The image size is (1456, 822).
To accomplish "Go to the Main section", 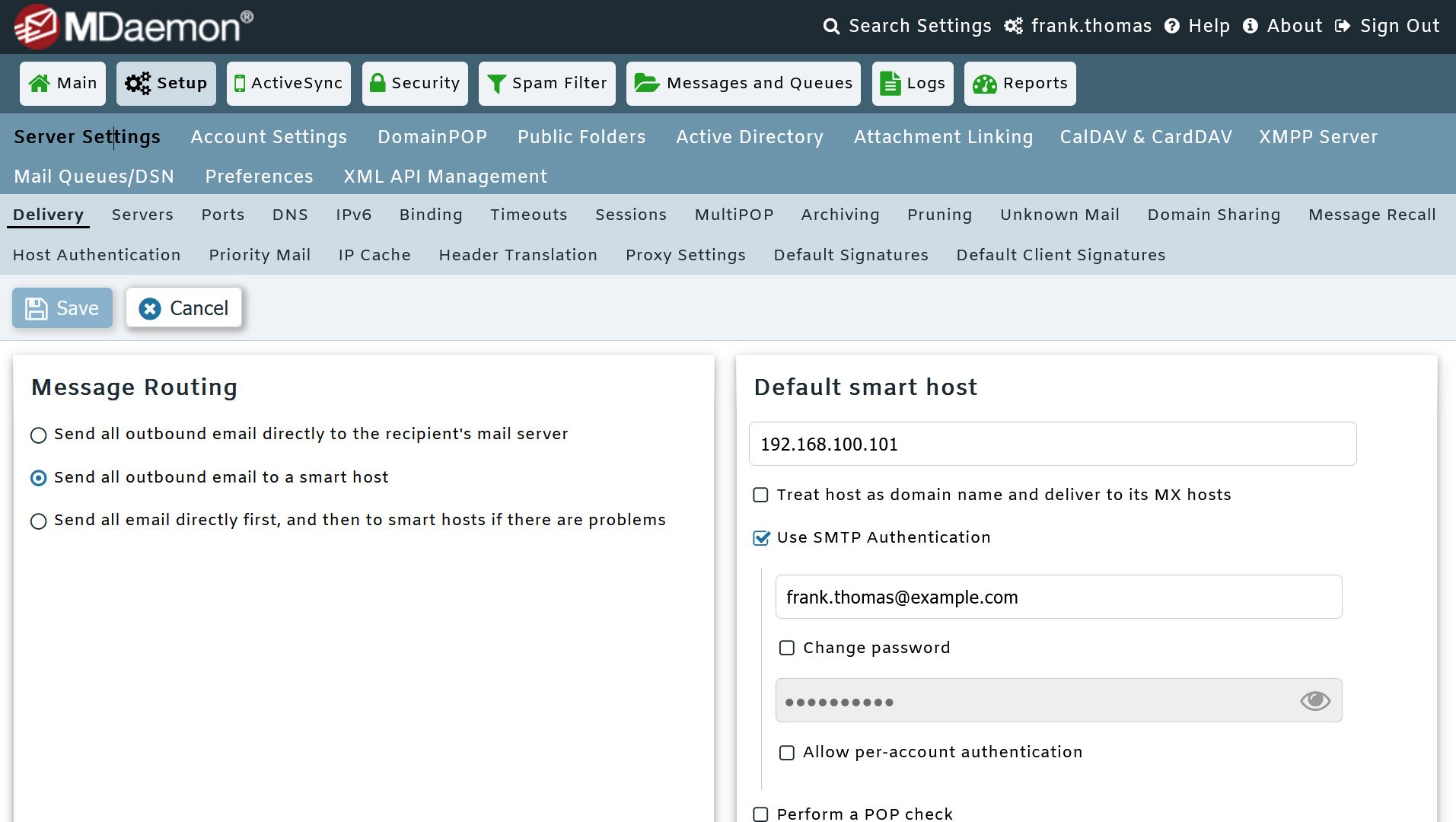I will pyautogui.click(x=62, y=83).
